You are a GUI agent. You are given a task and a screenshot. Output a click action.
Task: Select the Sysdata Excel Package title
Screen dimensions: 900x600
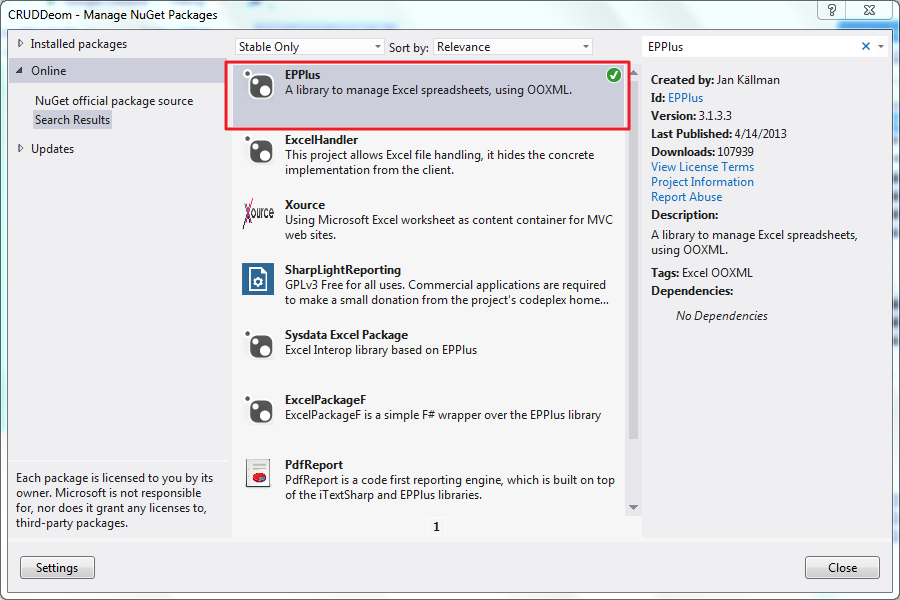[x=346, y=335]
